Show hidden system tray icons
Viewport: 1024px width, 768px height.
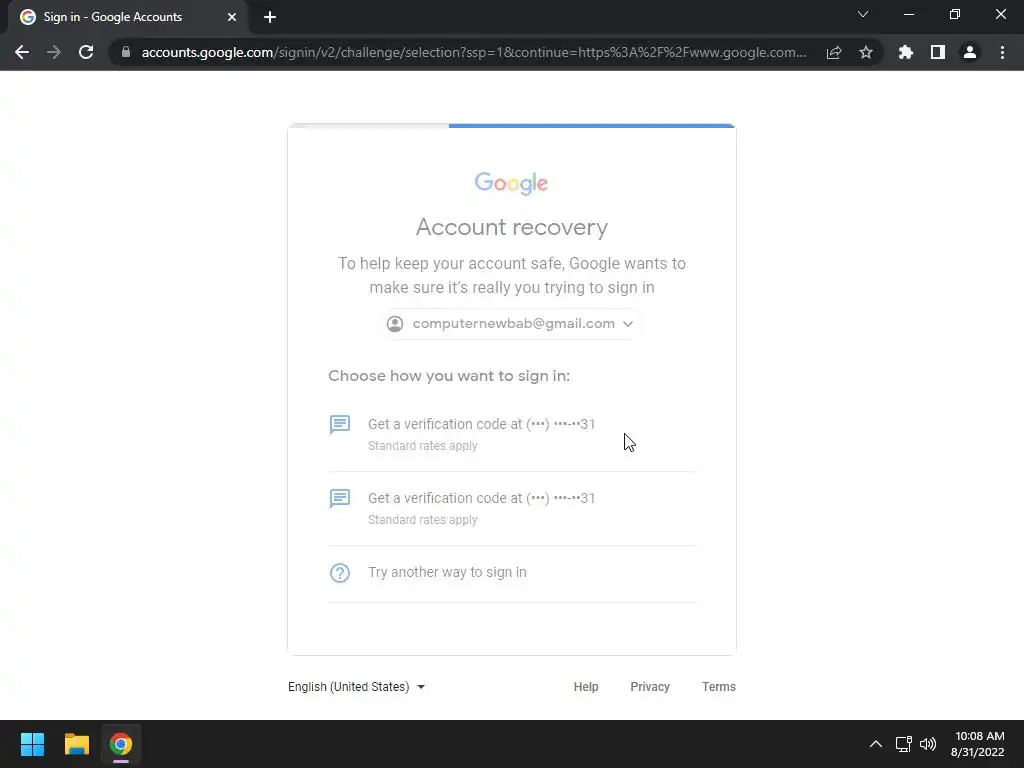coord(876,744)
